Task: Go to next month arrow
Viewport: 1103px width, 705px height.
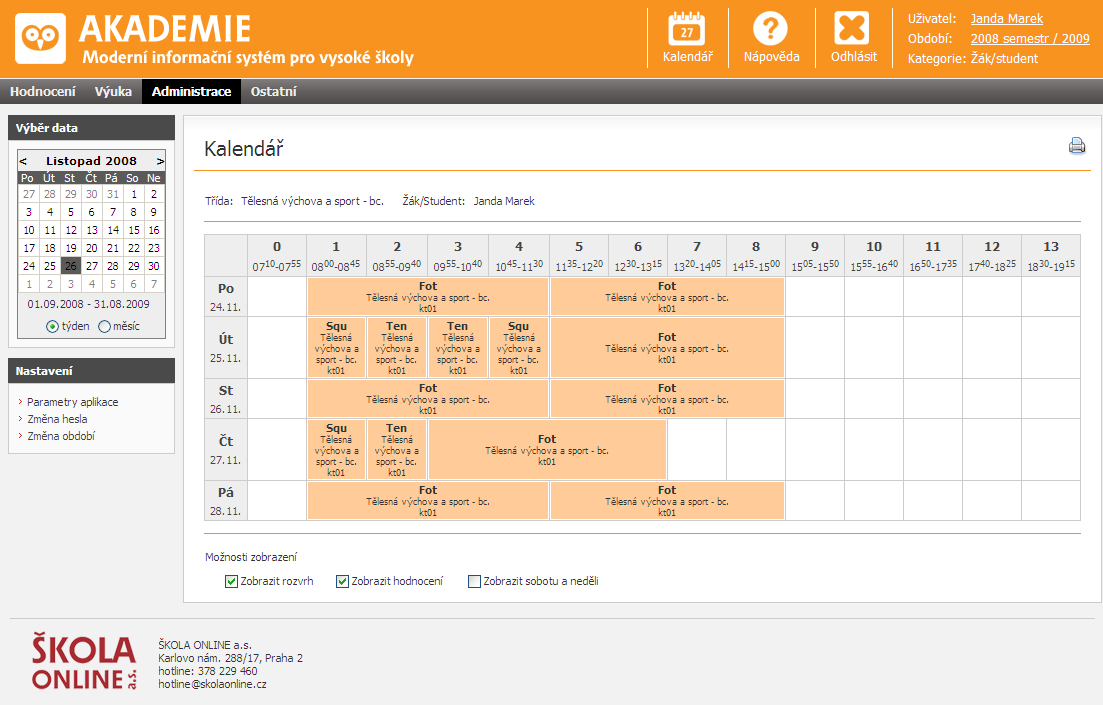Action: tap(160, 161)
